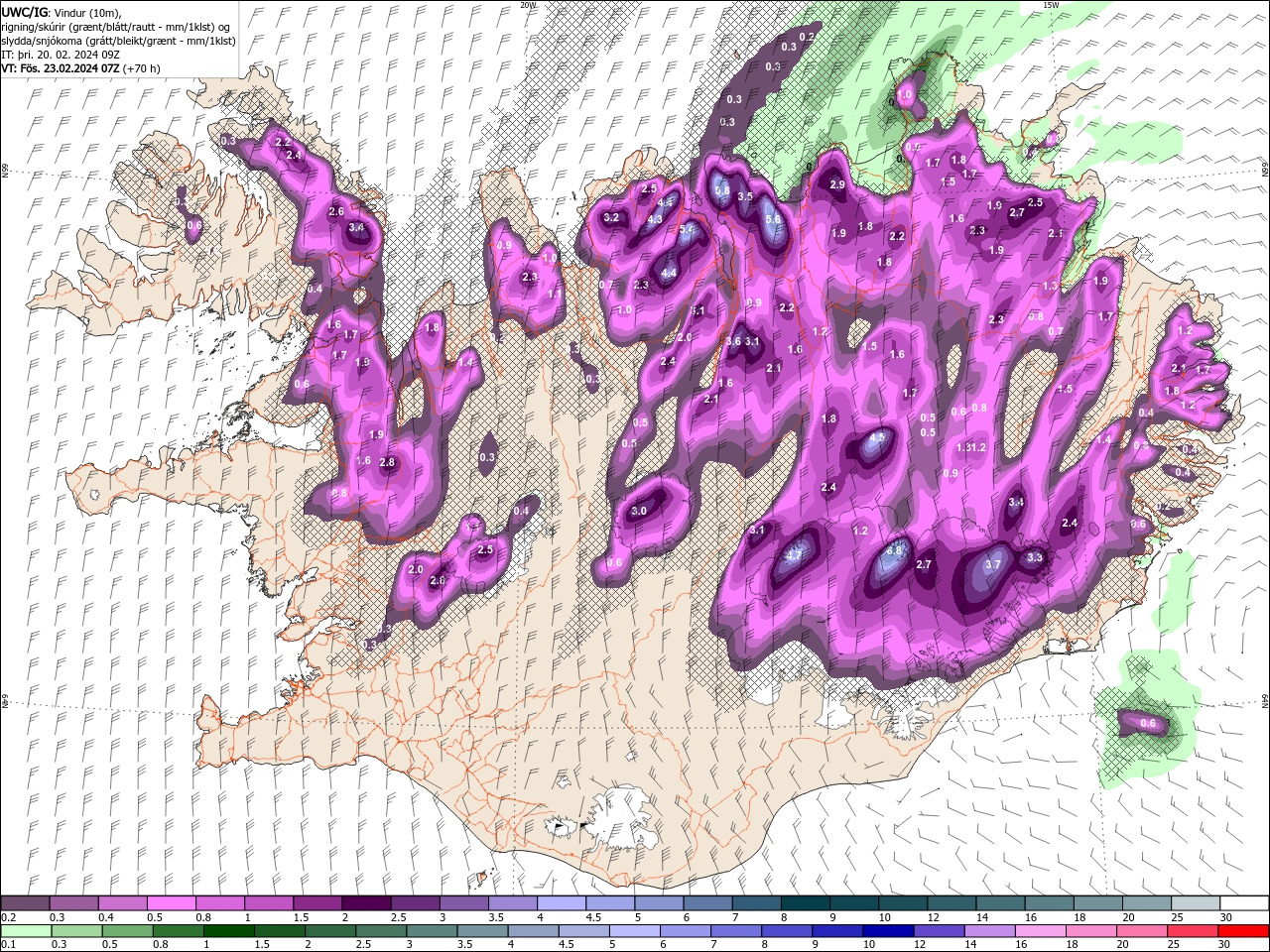Click the lower legend dark blue swatch between 10 and 12

889,931
